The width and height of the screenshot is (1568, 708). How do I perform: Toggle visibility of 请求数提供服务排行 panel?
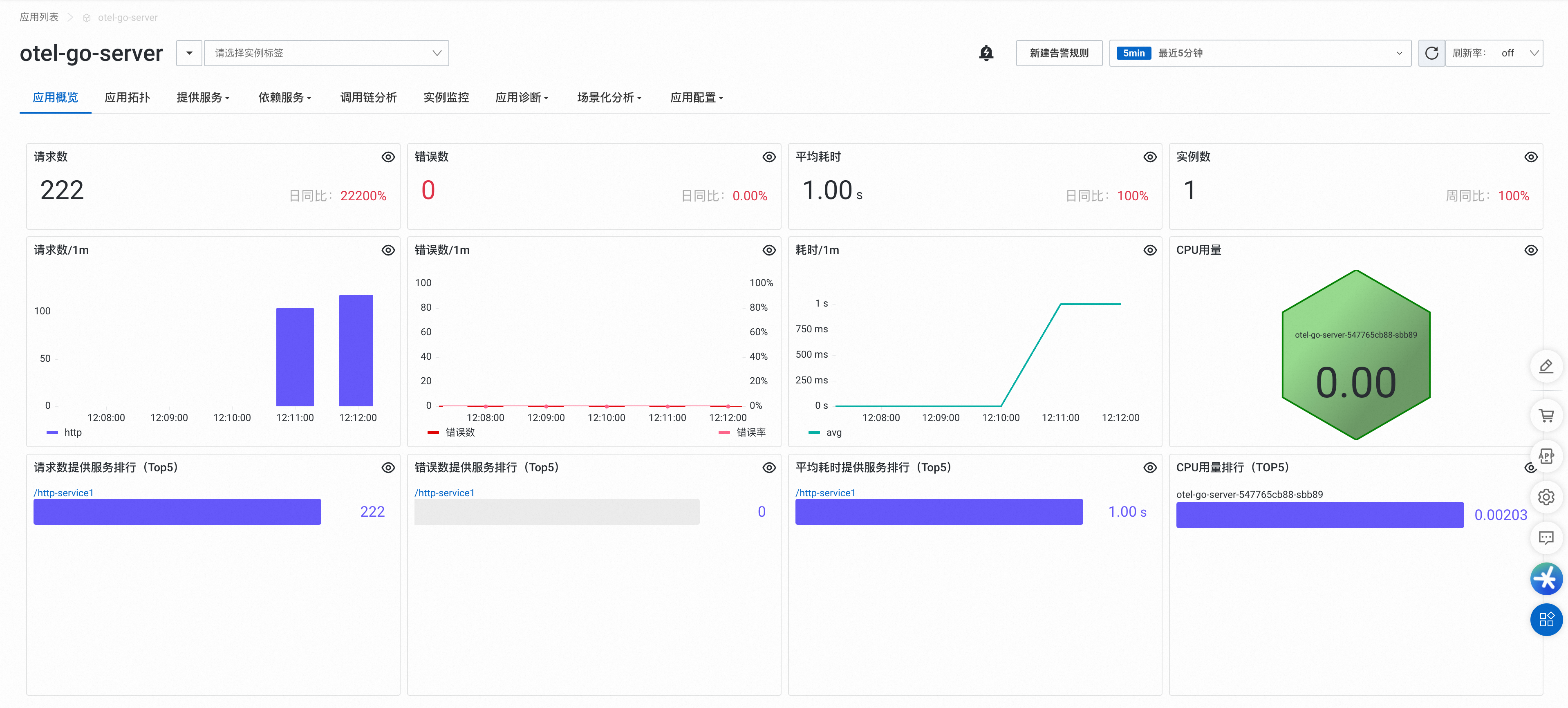(388, 468)
